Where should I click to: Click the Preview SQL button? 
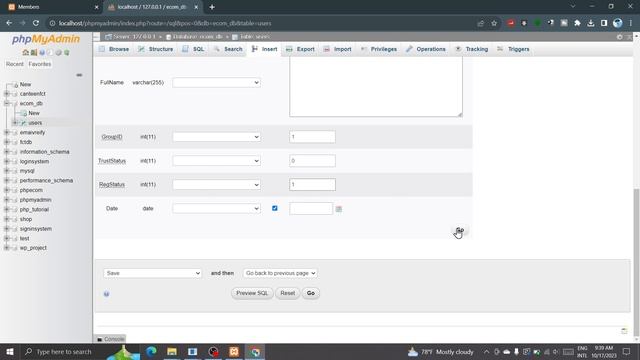252,293
